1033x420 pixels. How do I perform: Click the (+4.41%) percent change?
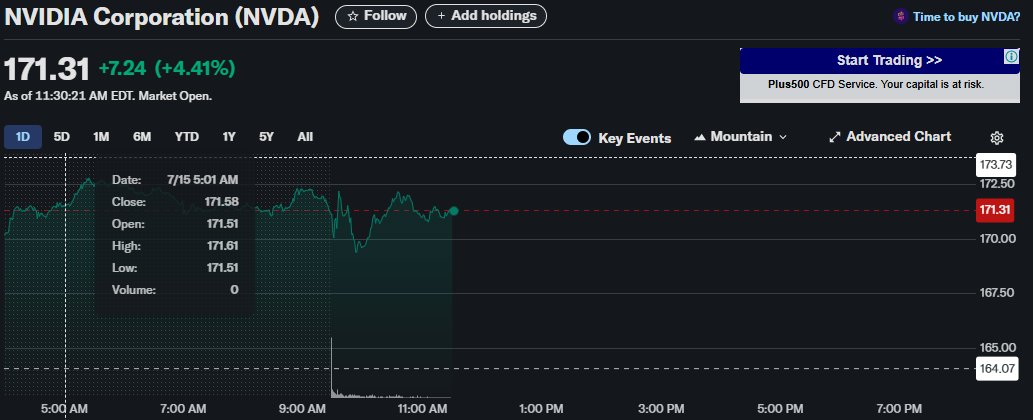click(x=195, y=68)
